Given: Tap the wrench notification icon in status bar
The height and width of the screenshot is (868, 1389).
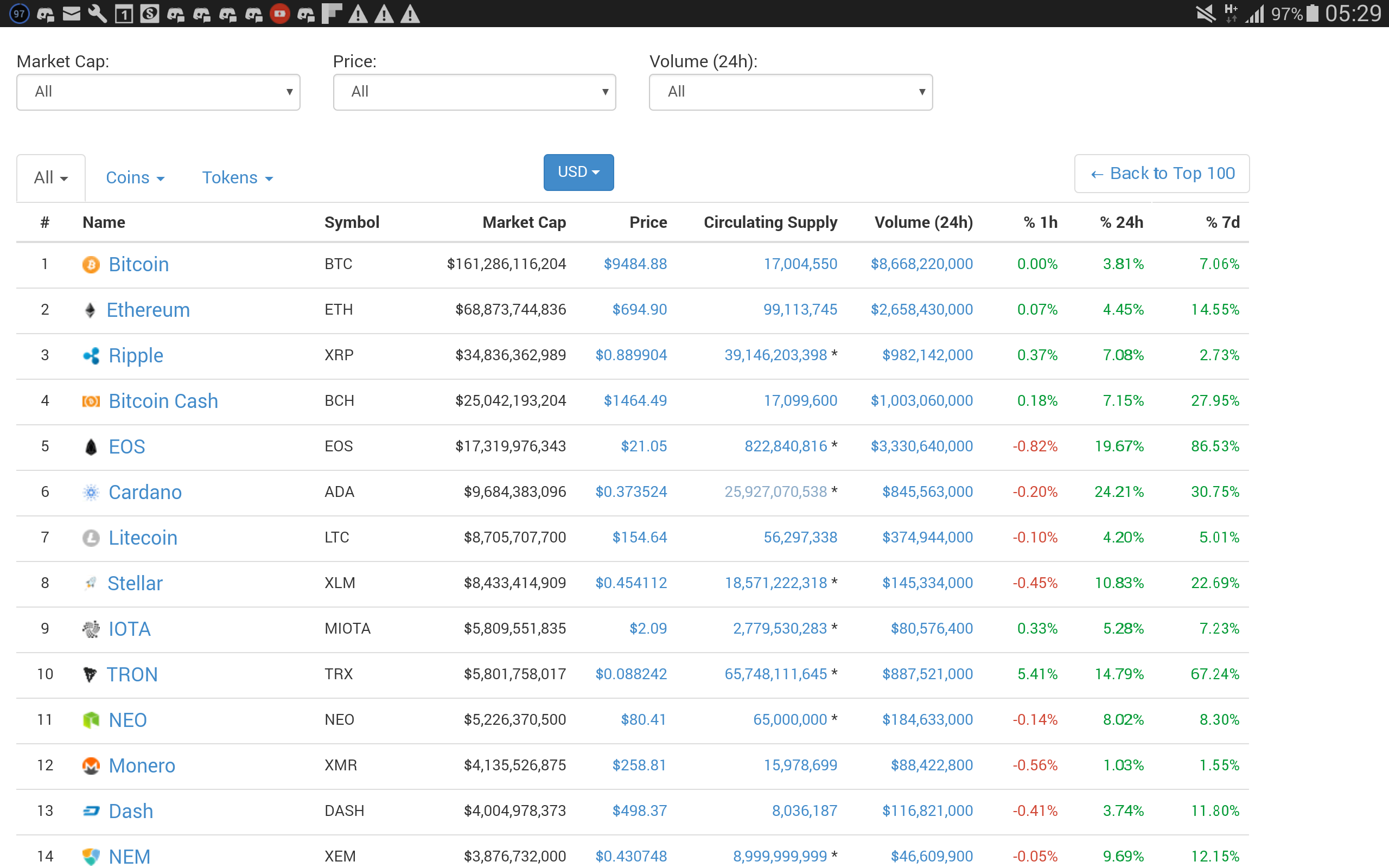Looking at the screenshot, I should pos(98,13).
